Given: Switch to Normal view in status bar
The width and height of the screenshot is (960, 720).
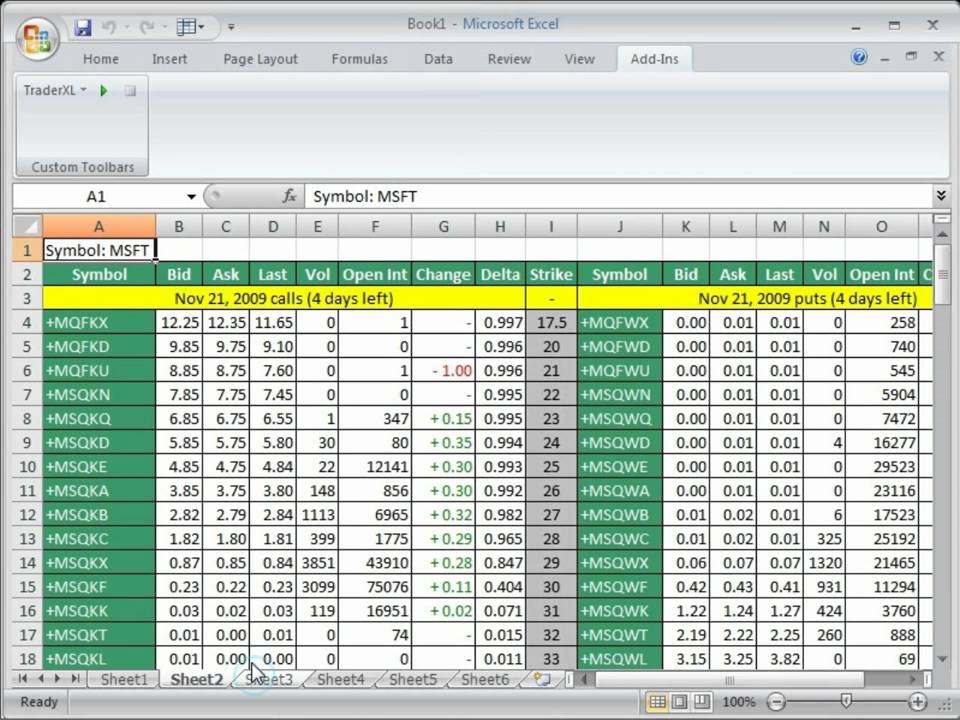Looking at the screenshot, I should (x=657, y=702).
